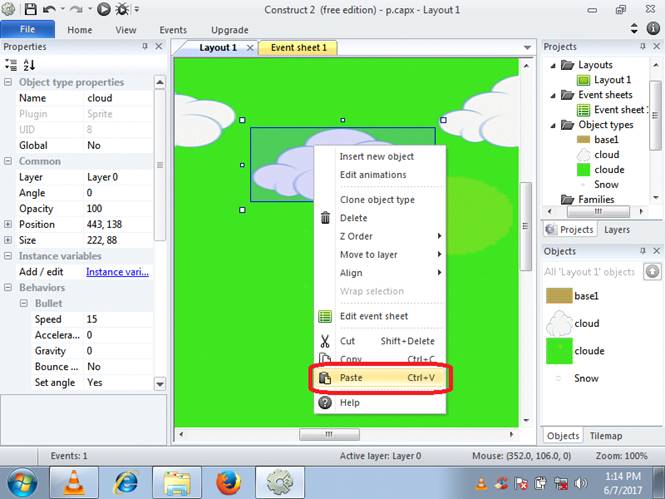This screenshot has height=499, width=665.
Task: Toggle ribbon collapse up-down arrows
Action: 634,28
